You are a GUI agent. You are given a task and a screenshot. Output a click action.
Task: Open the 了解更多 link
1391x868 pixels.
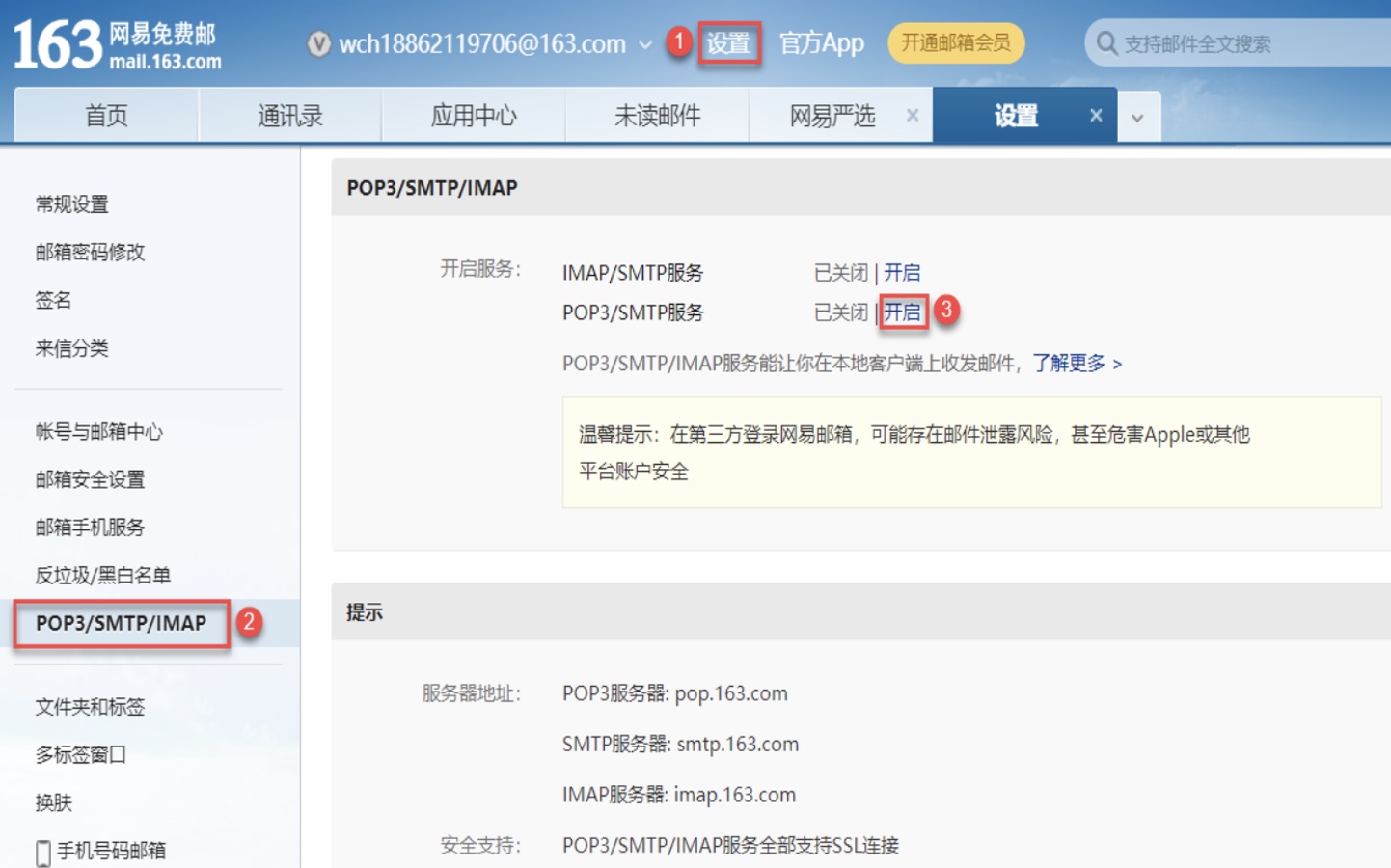tap(1077, 364)
